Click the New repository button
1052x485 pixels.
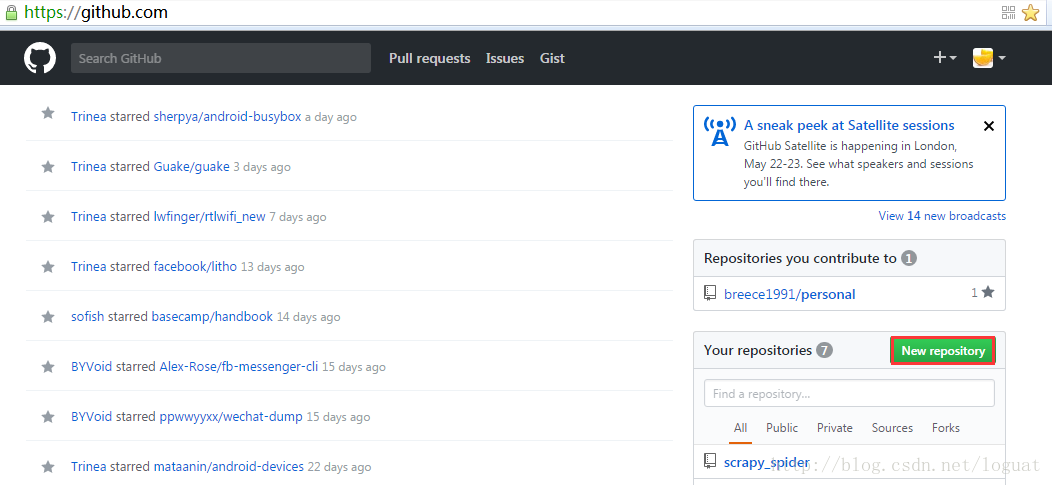(943, 351)
